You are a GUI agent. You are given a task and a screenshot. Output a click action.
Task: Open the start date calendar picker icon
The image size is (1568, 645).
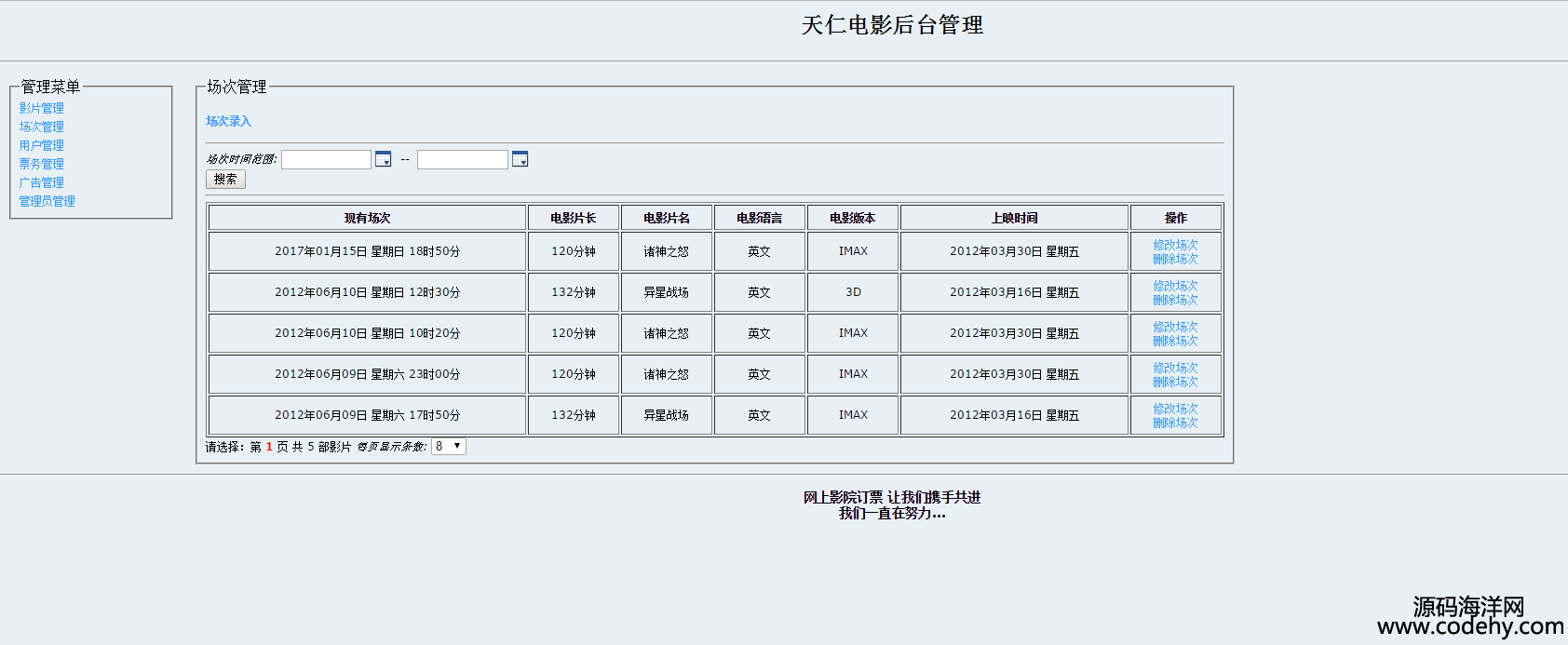tap(383, 159)
